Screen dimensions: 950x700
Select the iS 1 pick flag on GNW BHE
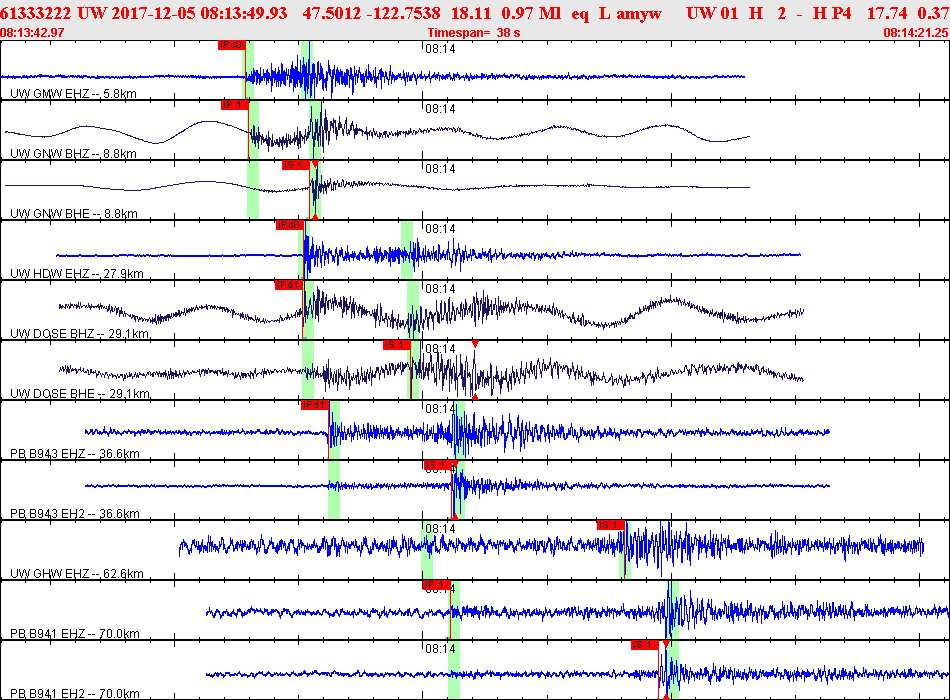(x=296, y=165)
